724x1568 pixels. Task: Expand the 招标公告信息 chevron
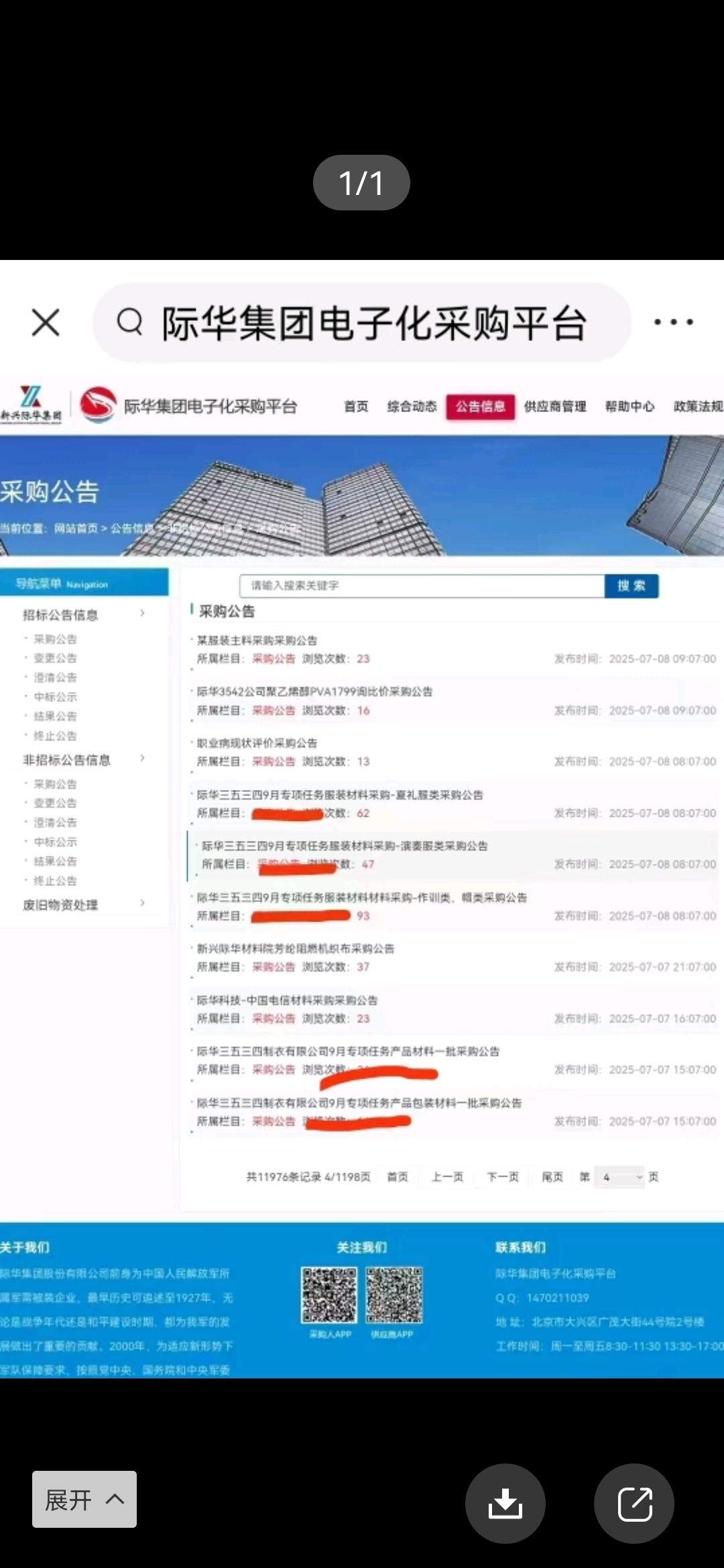[x=142, y=613]
